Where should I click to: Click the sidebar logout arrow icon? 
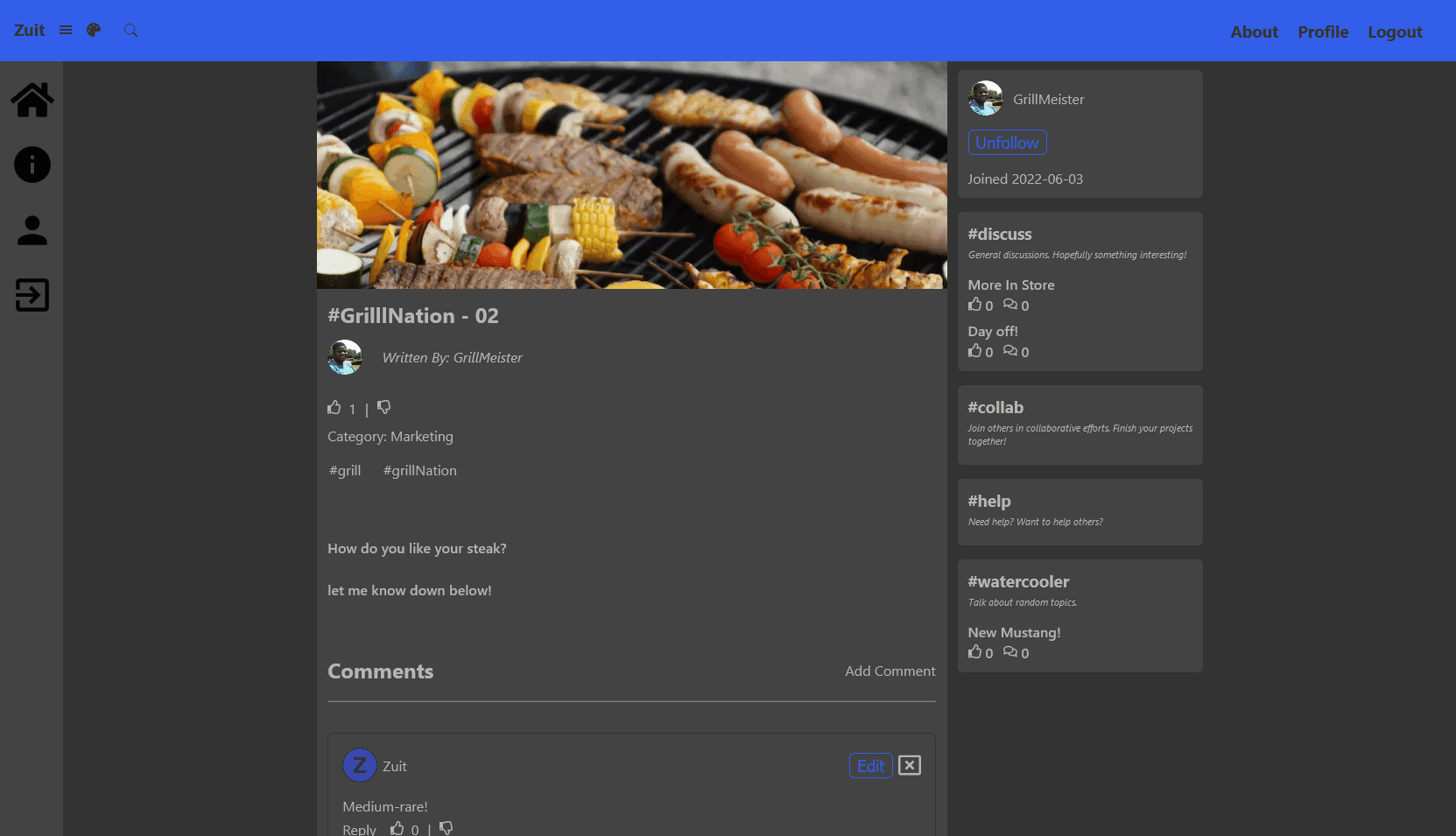pos(32,295)
